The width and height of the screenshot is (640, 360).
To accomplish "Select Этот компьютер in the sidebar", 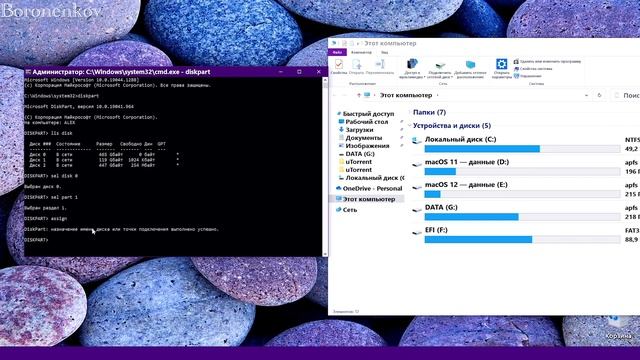I will coord(368,199).
